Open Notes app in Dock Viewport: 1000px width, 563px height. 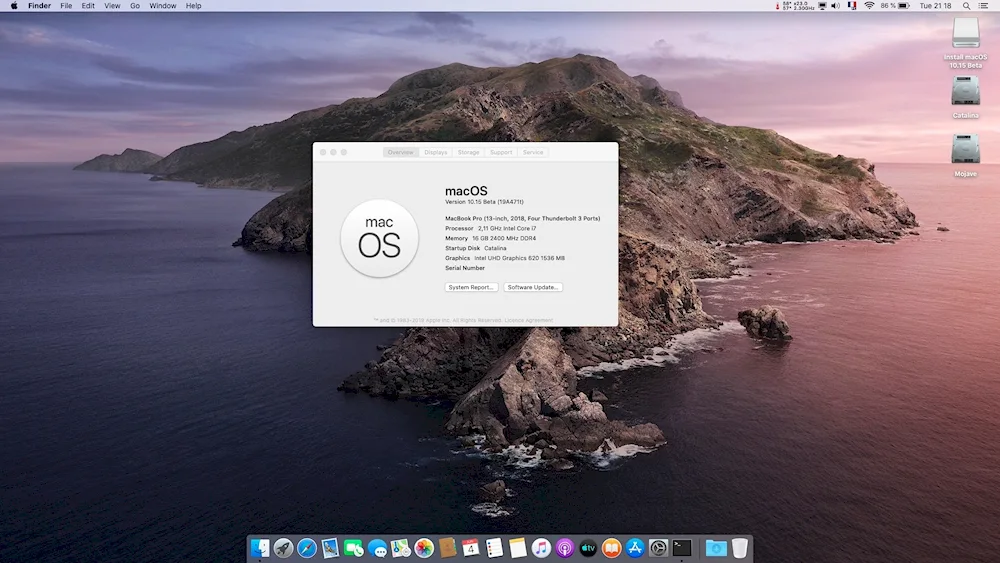tap(518, 548)
